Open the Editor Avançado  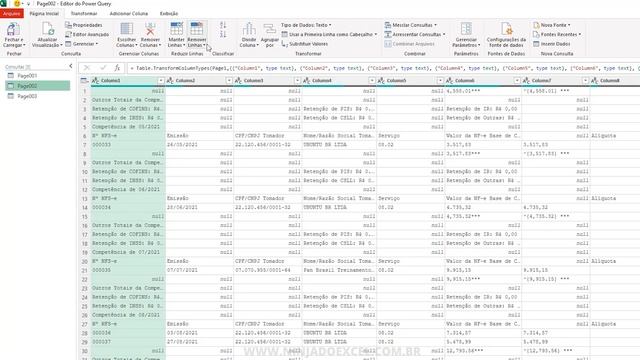87,35
